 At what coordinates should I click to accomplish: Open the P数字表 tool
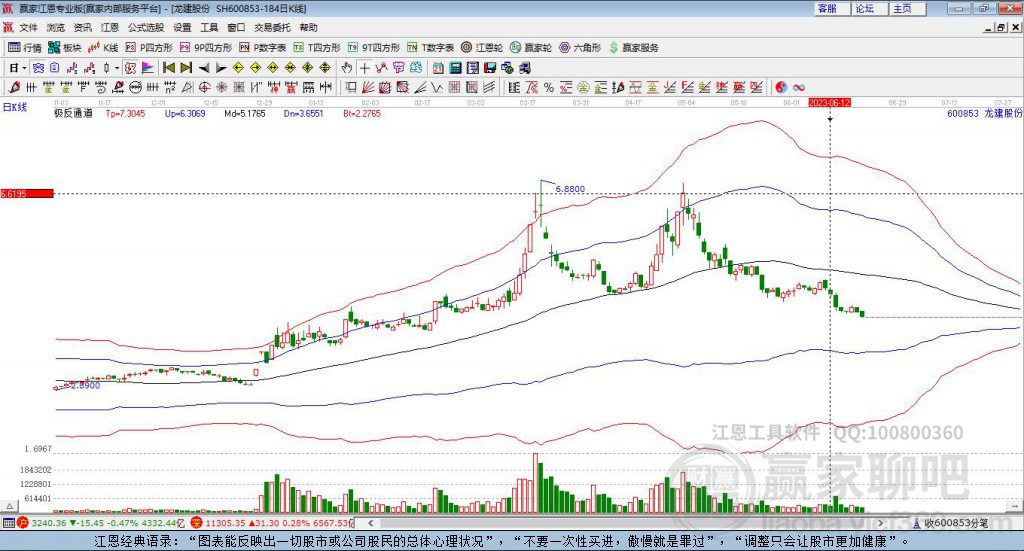pos(263,48)
